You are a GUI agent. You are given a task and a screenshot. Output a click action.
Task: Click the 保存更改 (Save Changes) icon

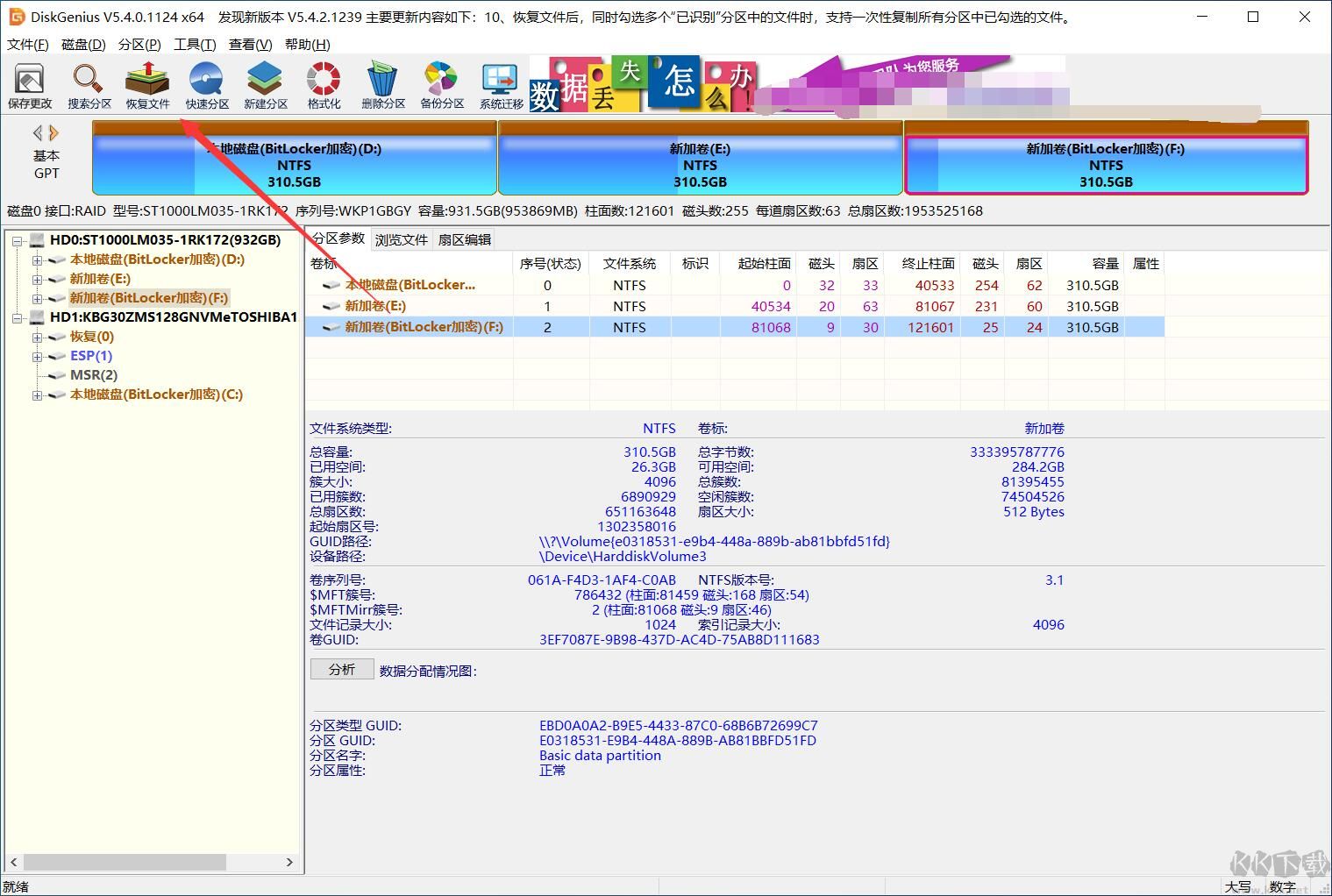click(30, 83)
